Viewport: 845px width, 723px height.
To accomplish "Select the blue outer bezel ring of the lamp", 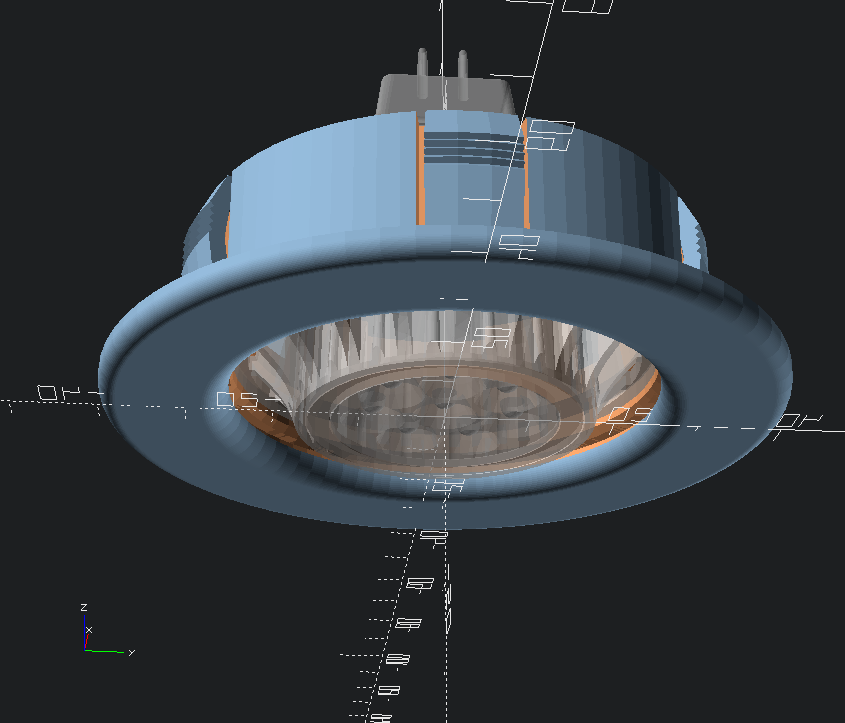I will click(170, 350).
